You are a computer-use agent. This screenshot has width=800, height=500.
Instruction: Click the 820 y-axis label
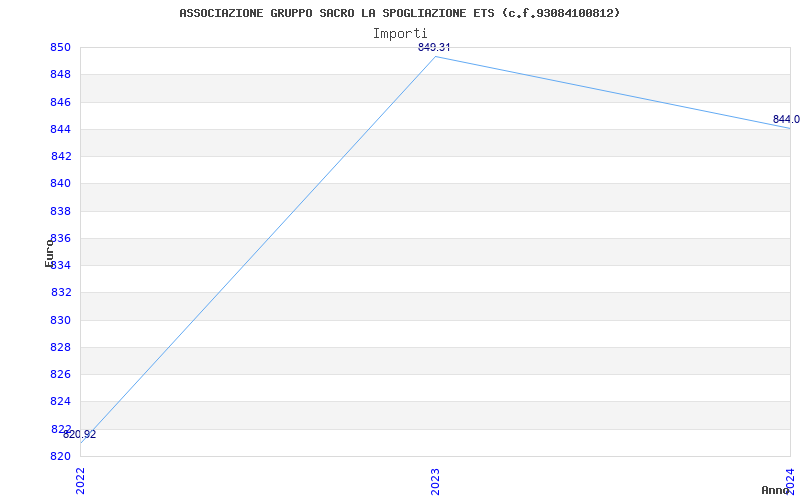click(x=62, y=456)
